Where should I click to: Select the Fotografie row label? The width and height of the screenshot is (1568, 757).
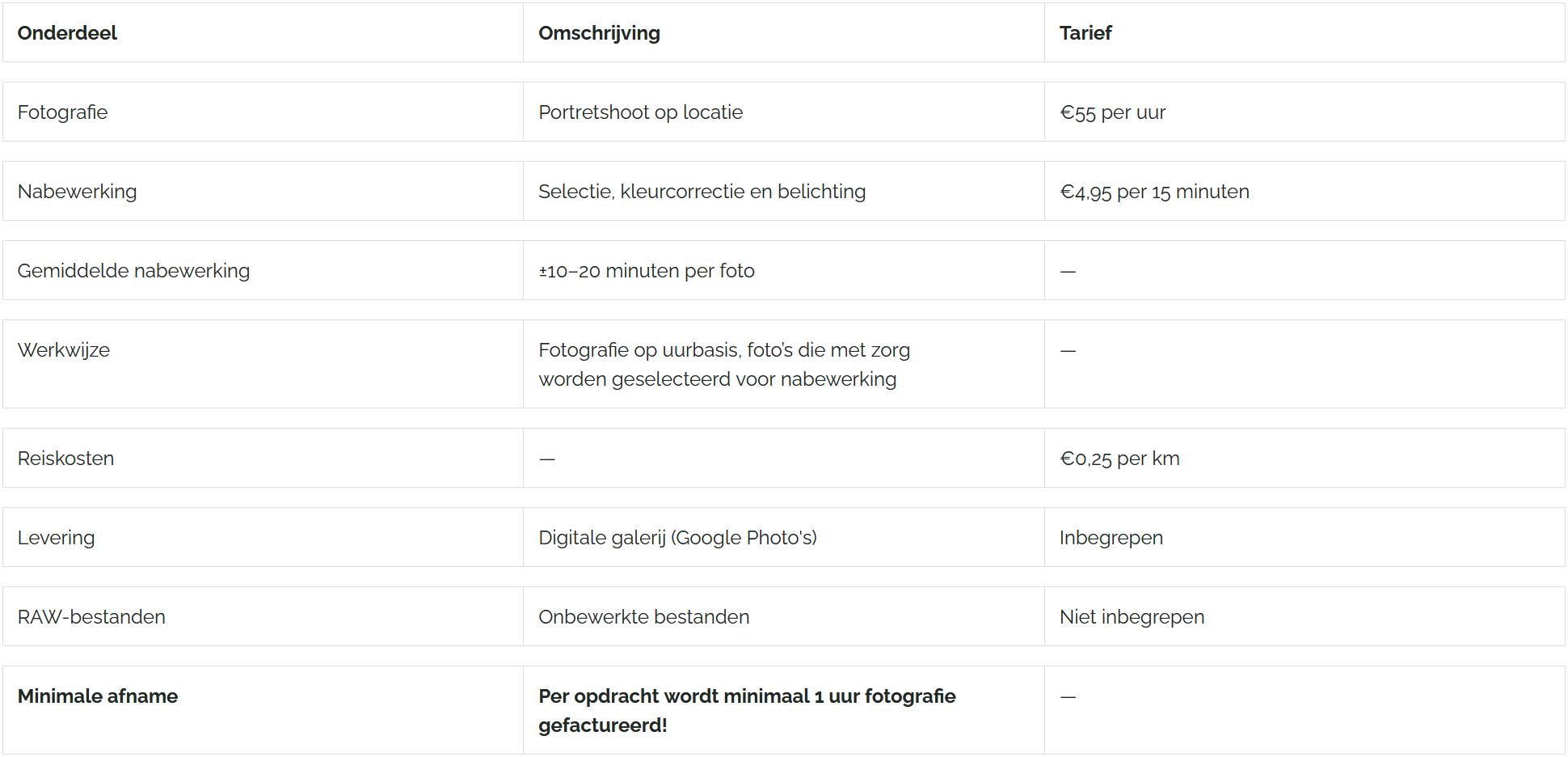pyautogui.click(x=62, y=112)
